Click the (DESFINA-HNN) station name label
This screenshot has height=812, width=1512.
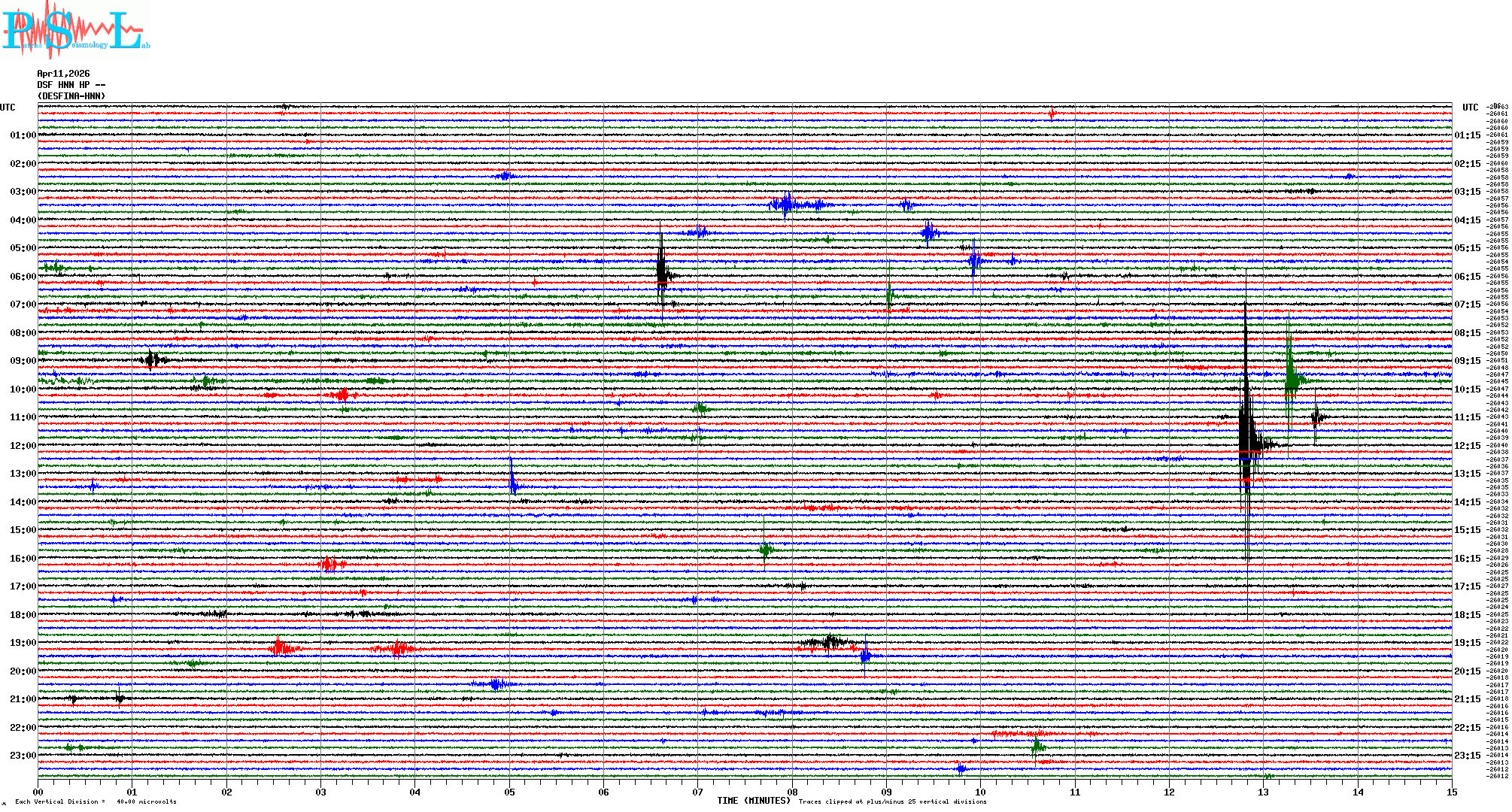pyautogui.click(x=71, y=96)
